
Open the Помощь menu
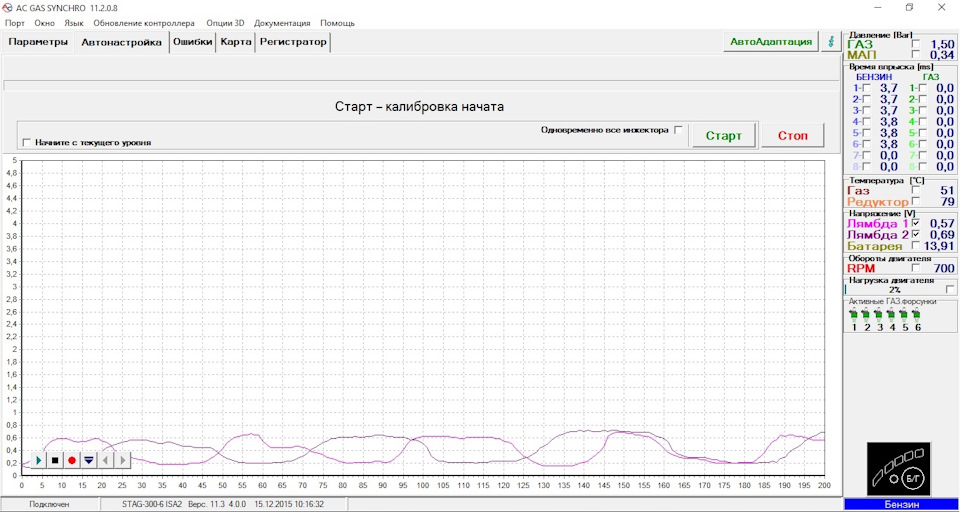pyautogui.click(x=337, y=23)
